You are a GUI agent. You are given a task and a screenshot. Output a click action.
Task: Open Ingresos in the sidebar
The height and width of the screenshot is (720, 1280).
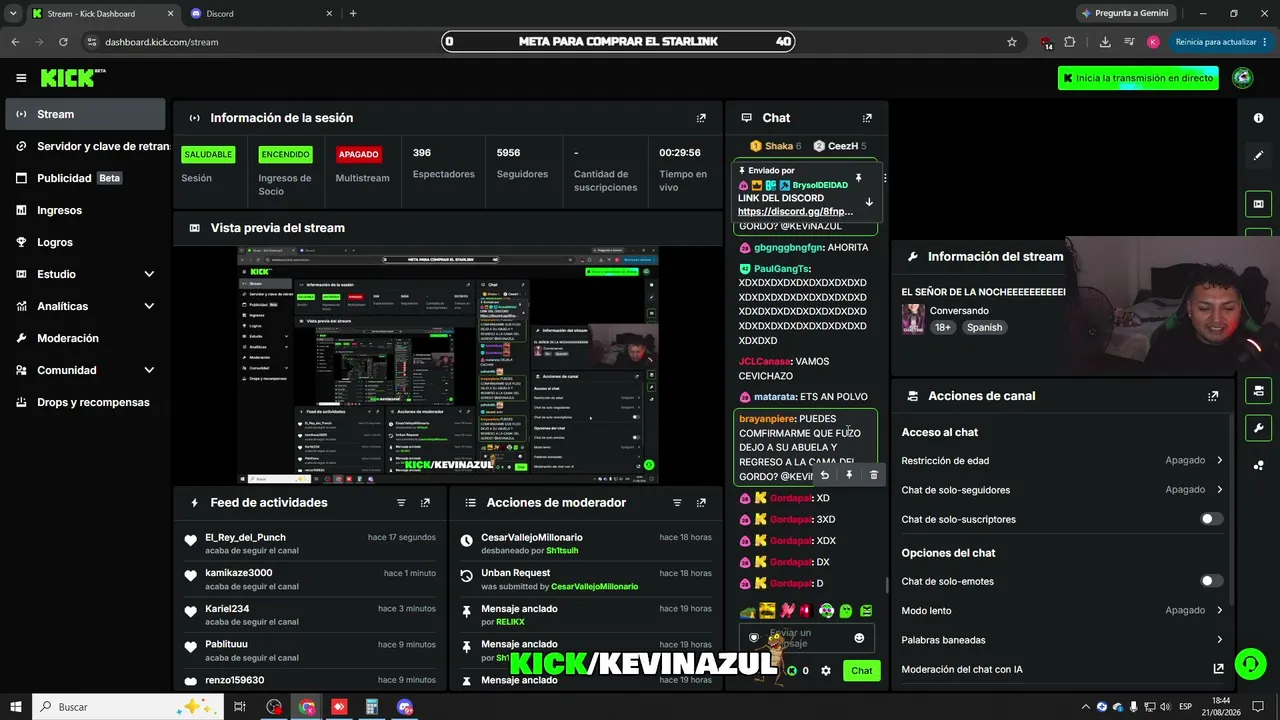click(x=85, y=210)
